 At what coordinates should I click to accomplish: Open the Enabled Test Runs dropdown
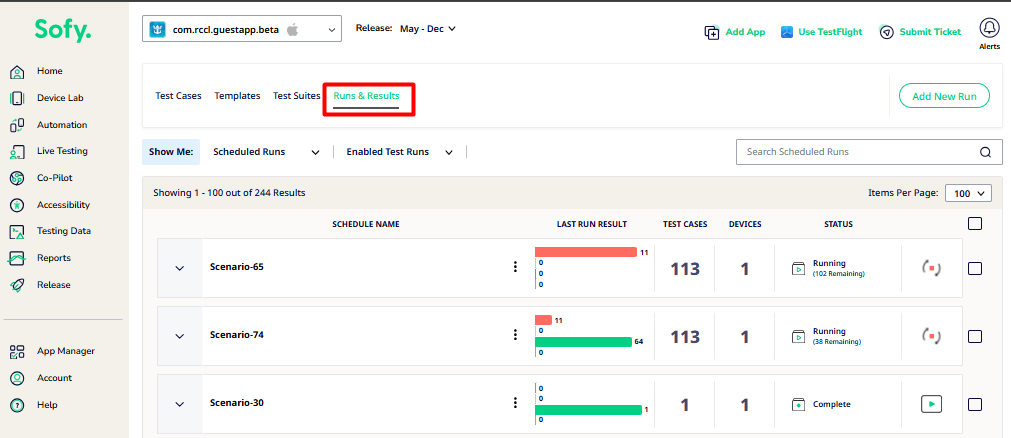coord(399,152)
